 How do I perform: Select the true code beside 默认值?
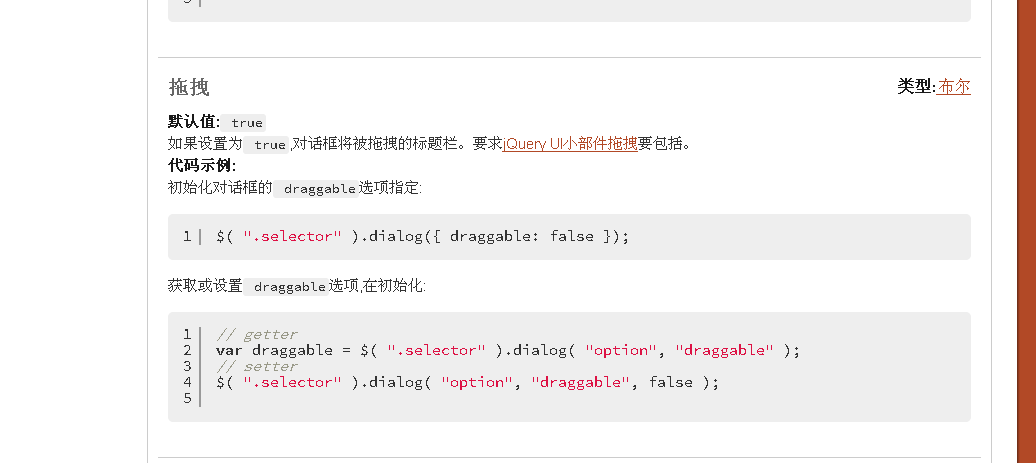pos(247,123)
